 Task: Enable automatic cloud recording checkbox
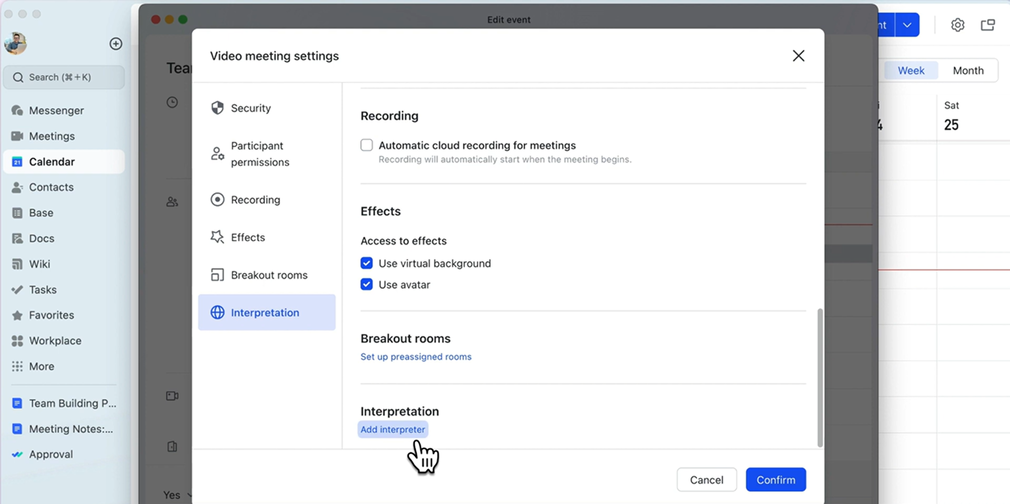click(367, 145)
